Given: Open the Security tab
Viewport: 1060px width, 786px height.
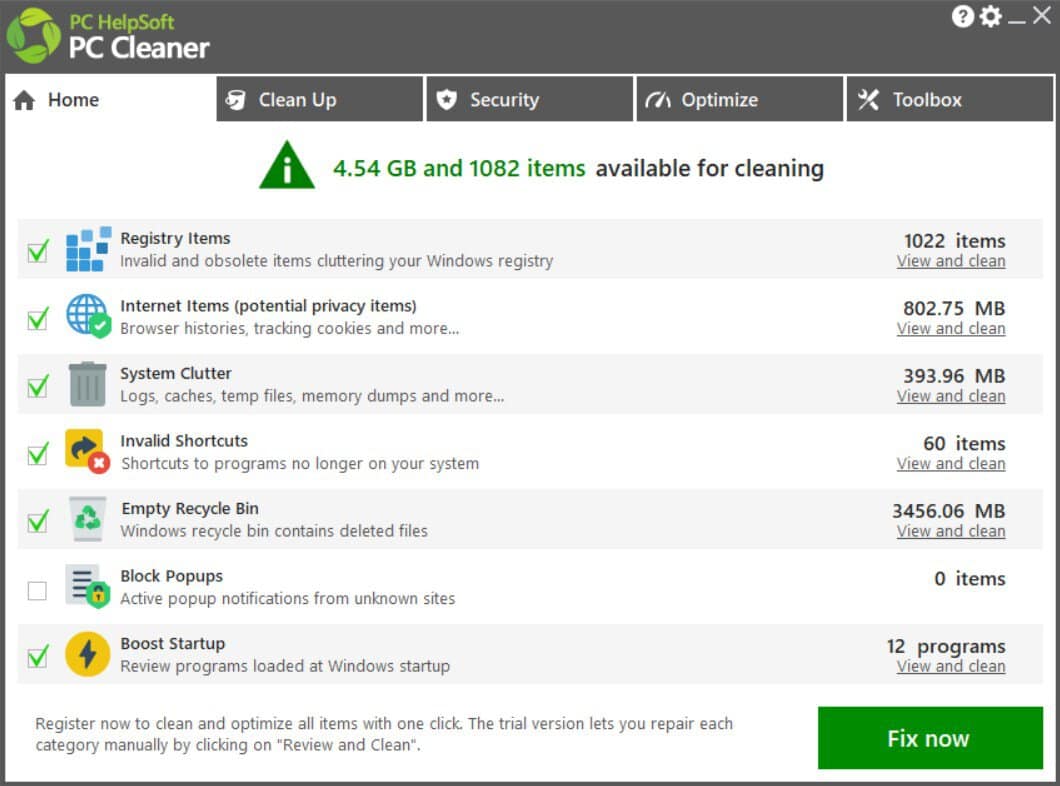Looking at the screenshot, I should (530, 99).
